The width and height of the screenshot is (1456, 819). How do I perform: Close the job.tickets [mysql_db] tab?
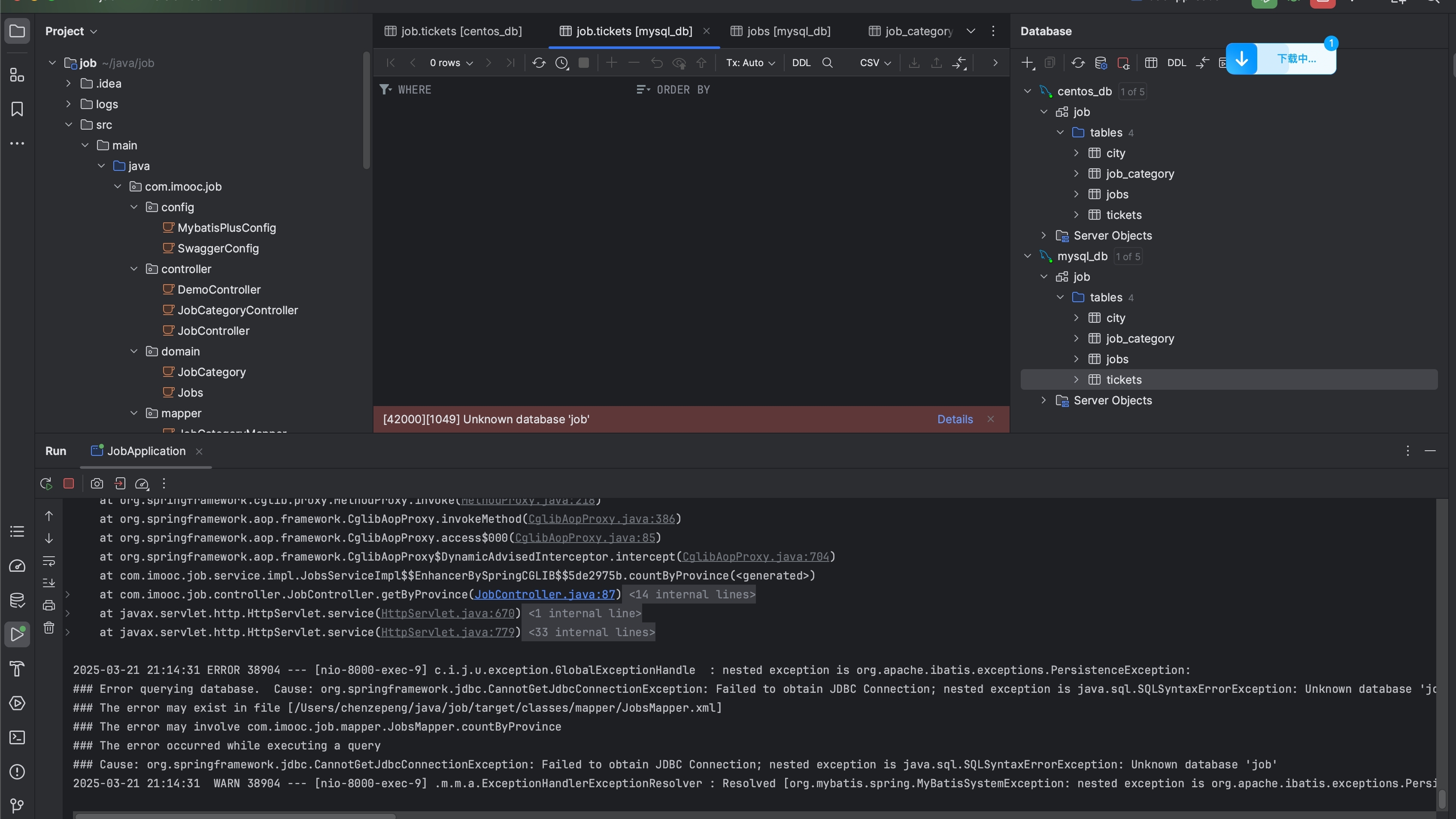(707, 31)
